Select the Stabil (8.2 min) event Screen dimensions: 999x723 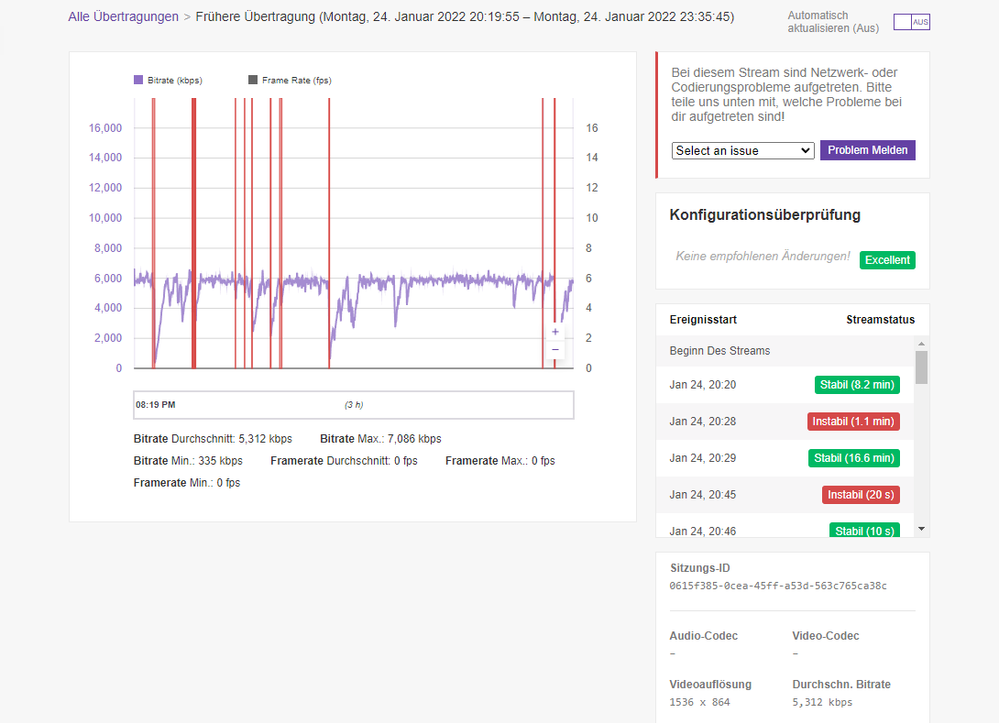coord(857,385)
